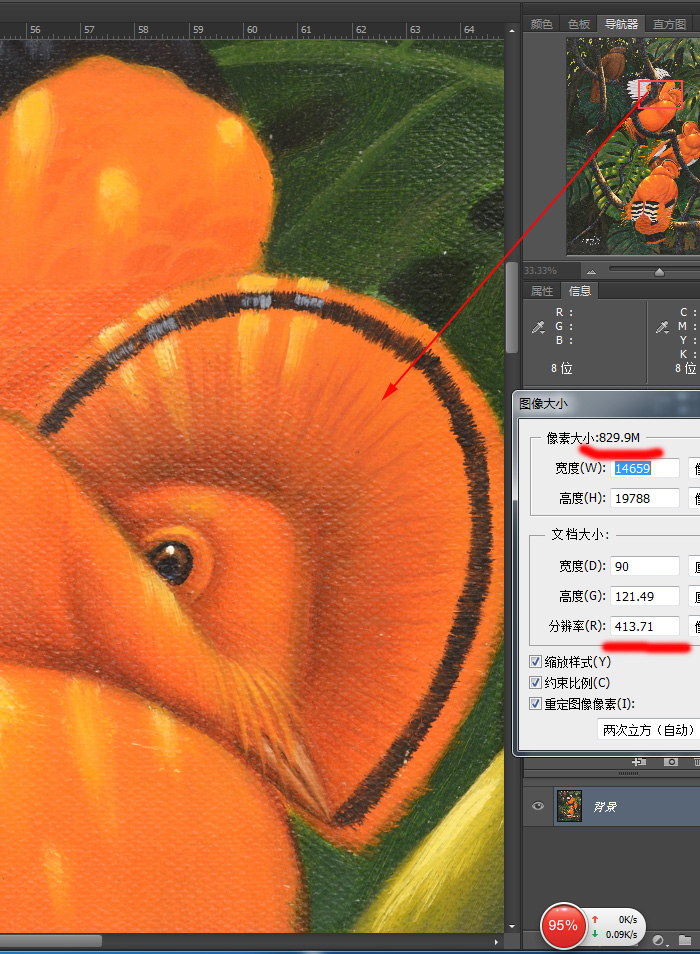Viewport: 700px width, 954px height.
Task: Click the camera snapshot icon above layers
Action: tap(671, 762)
